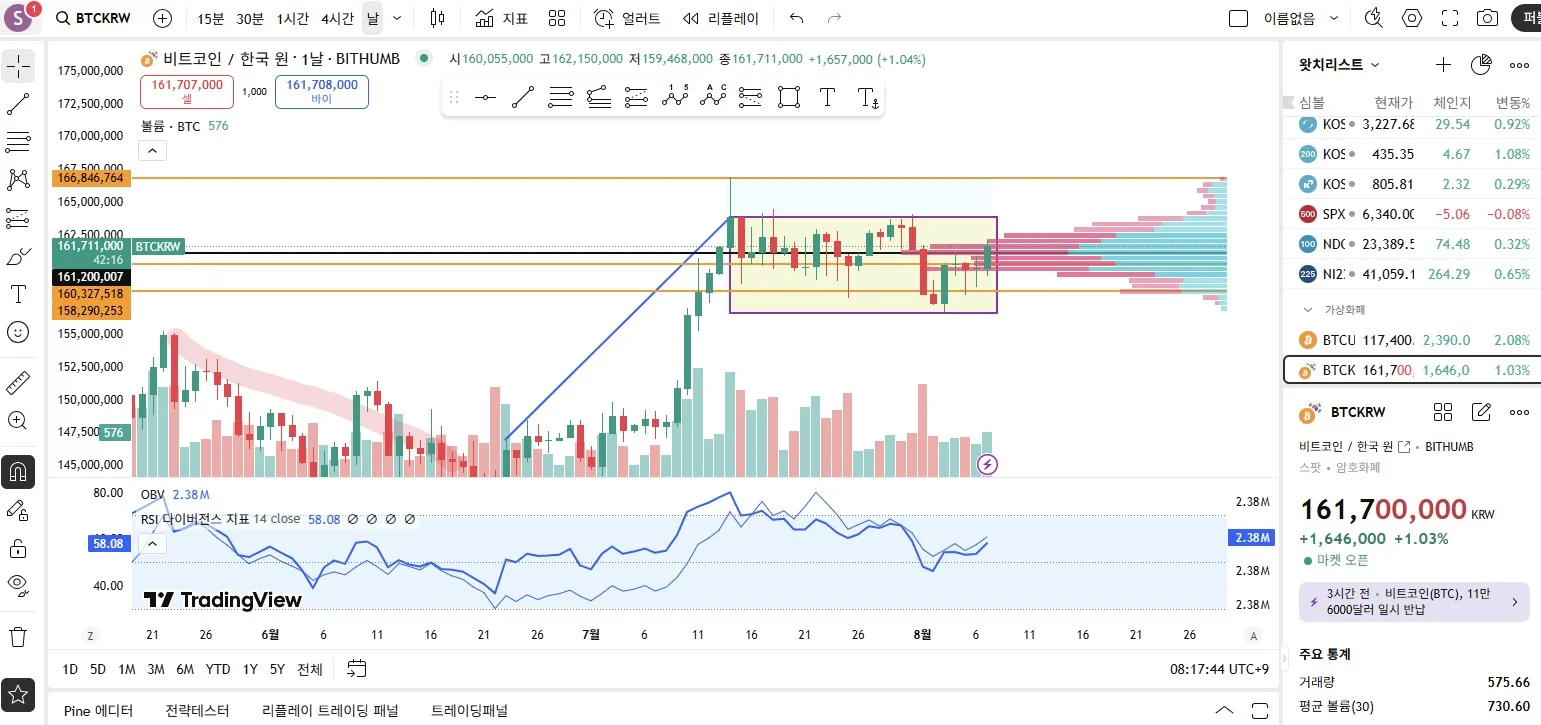Take a chart snapshot with camera icon
The image size is (1541, 725).
1488,18
